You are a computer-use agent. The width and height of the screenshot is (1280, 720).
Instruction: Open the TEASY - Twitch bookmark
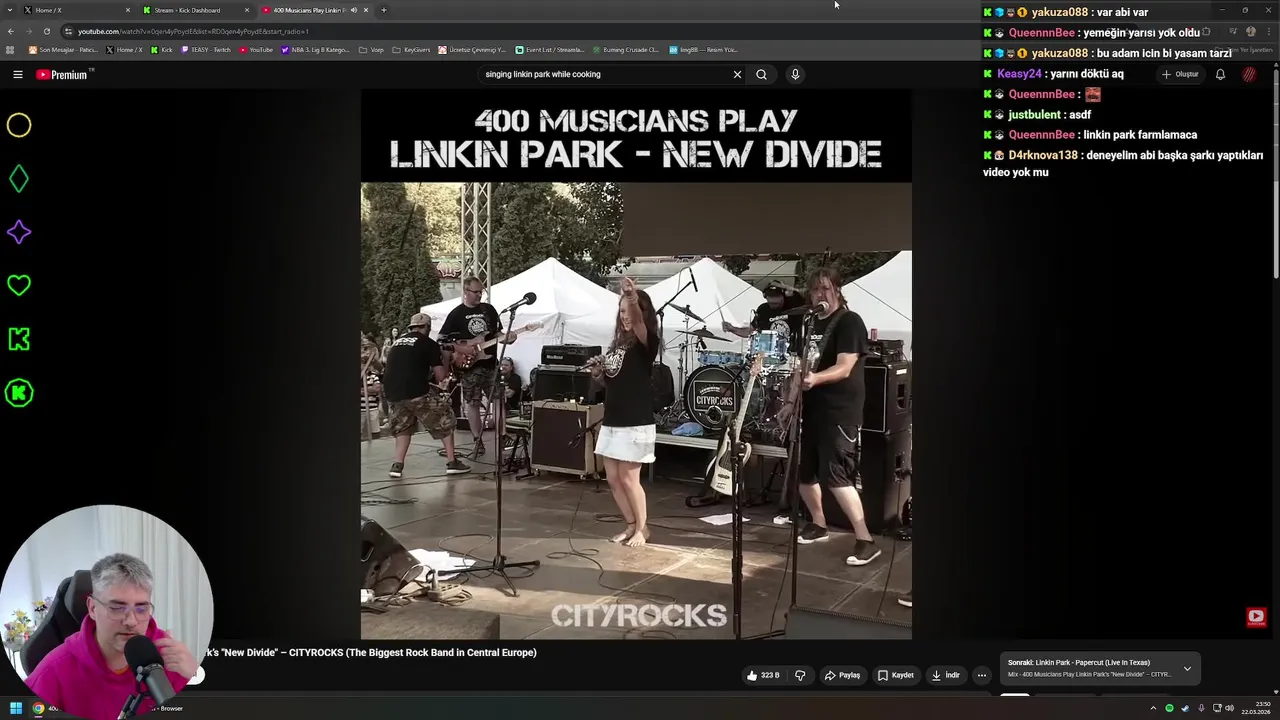tap(206, 50)
